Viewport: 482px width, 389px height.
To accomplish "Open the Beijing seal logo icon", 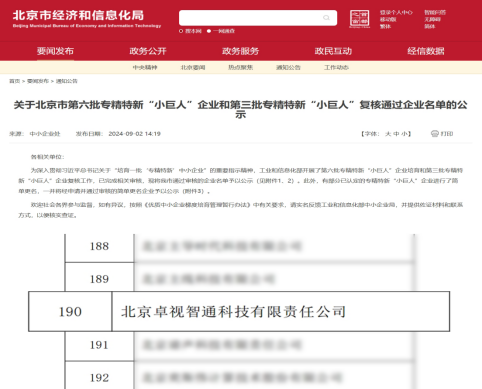I will click(359, 19).
